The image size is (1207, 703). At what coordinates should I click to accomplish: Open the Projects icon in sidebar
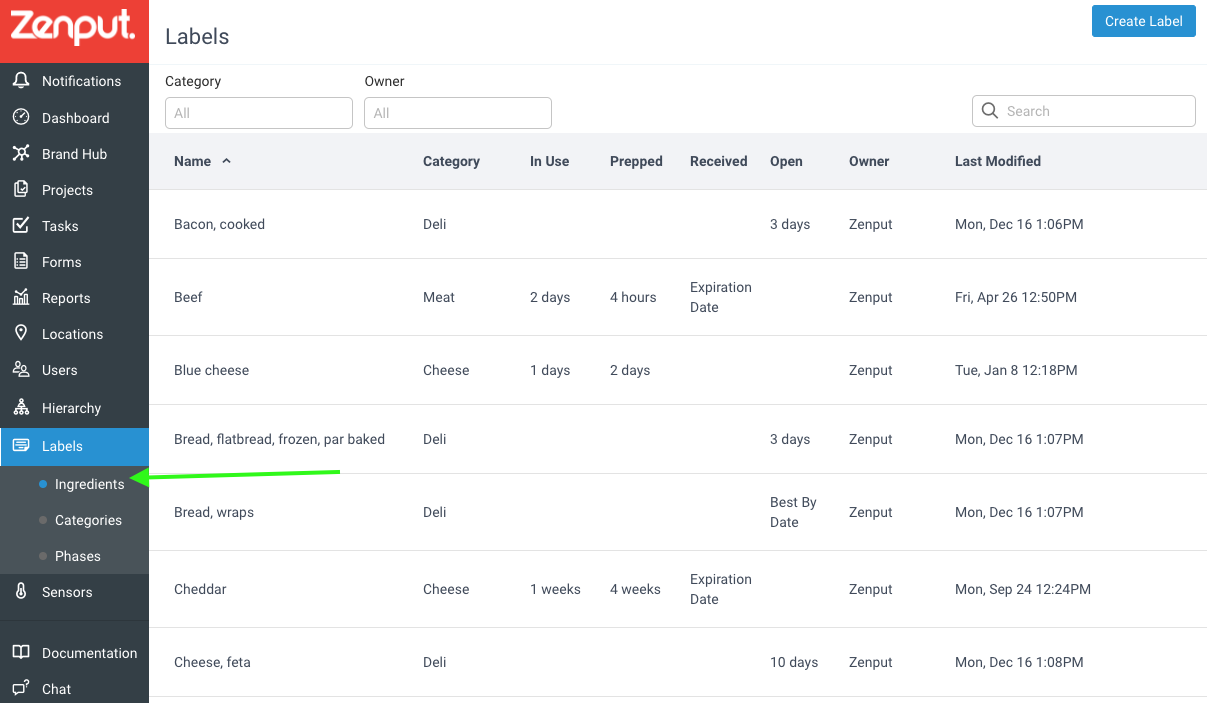tap(21, 189)
